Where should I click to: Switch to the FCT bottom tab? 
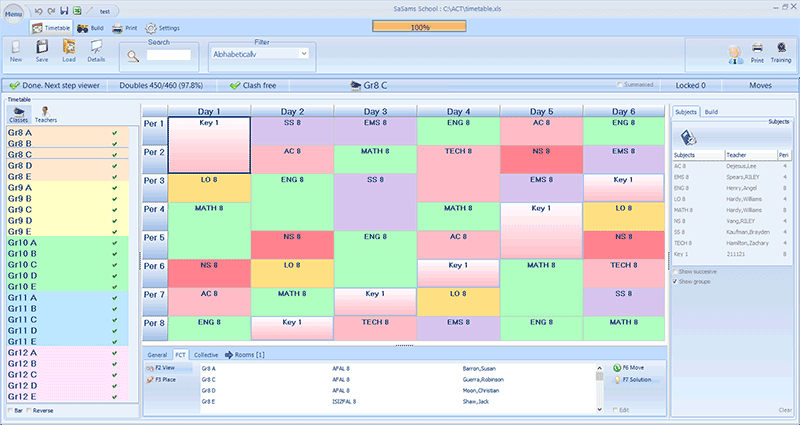180,355
